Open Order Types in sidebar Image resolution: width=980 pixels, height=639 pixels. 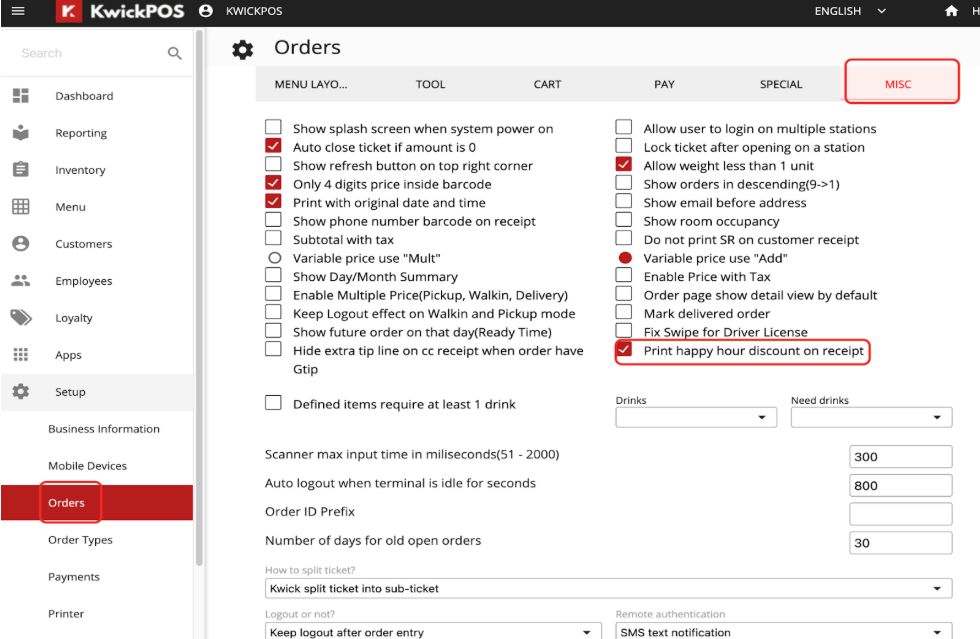click(81, 540)
